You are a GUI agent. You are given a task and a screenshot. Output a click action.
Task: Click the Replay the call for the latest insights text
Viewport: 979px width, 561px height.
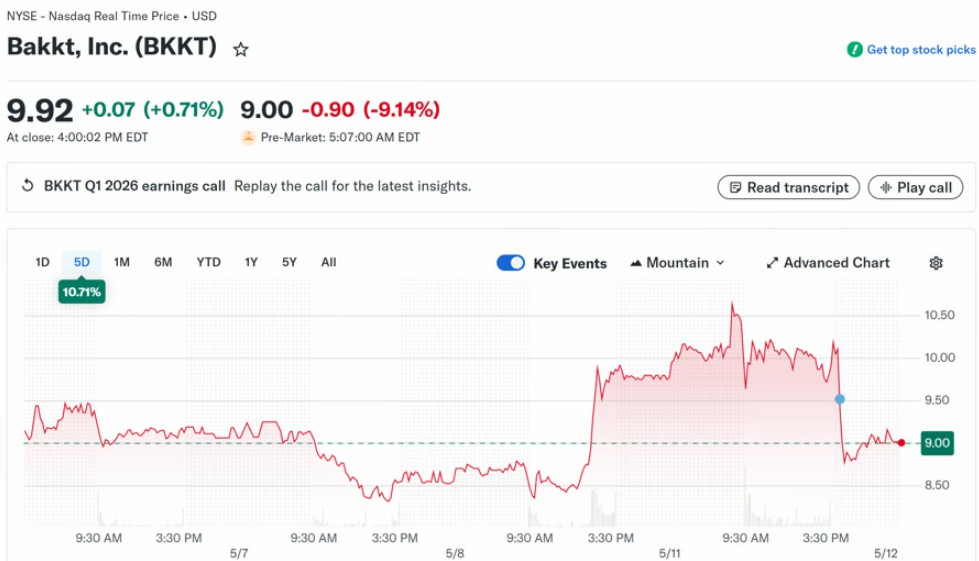[x=352, y=186]
